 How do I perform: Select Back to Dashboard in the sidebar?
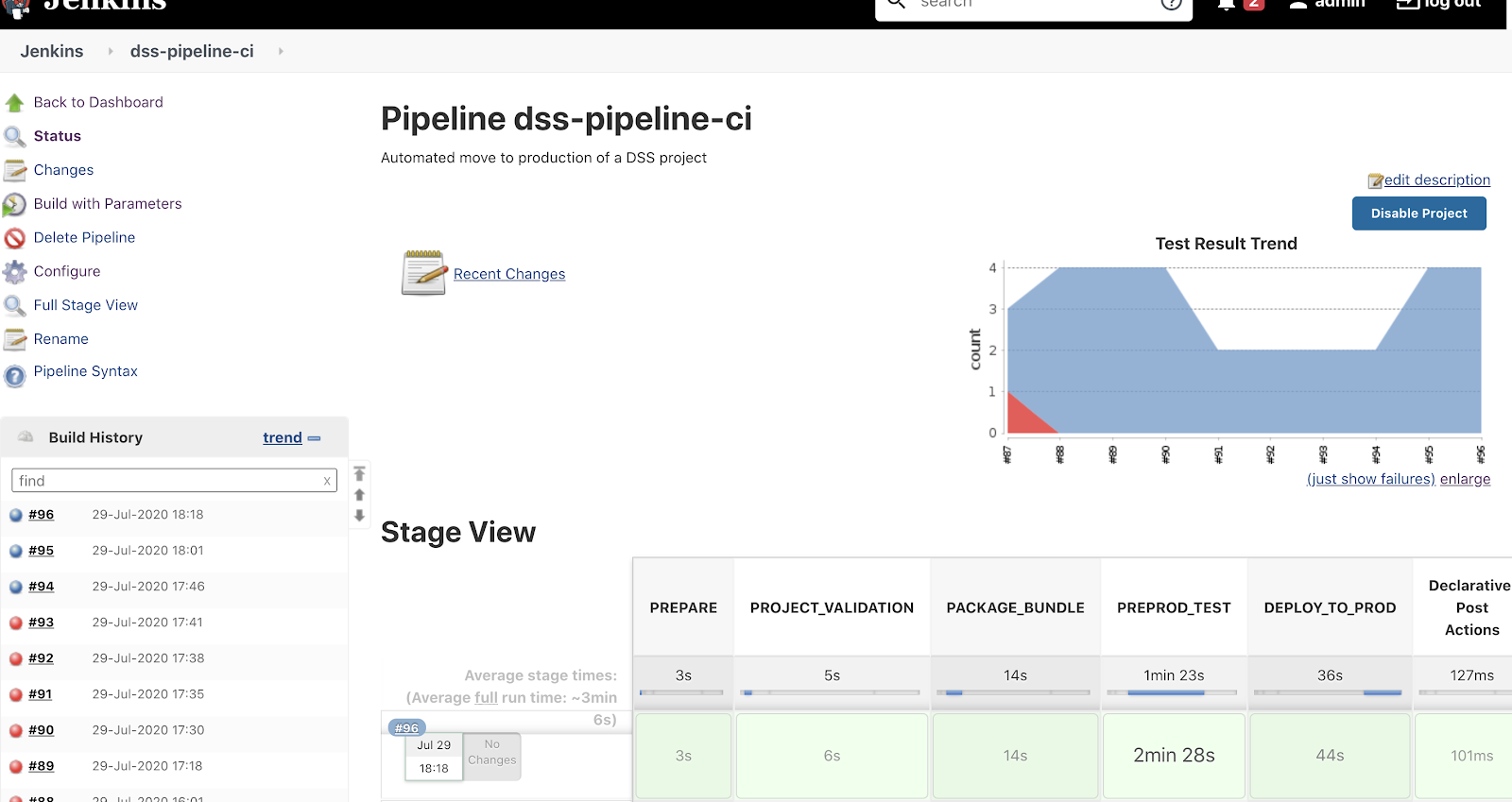point(97,102)
